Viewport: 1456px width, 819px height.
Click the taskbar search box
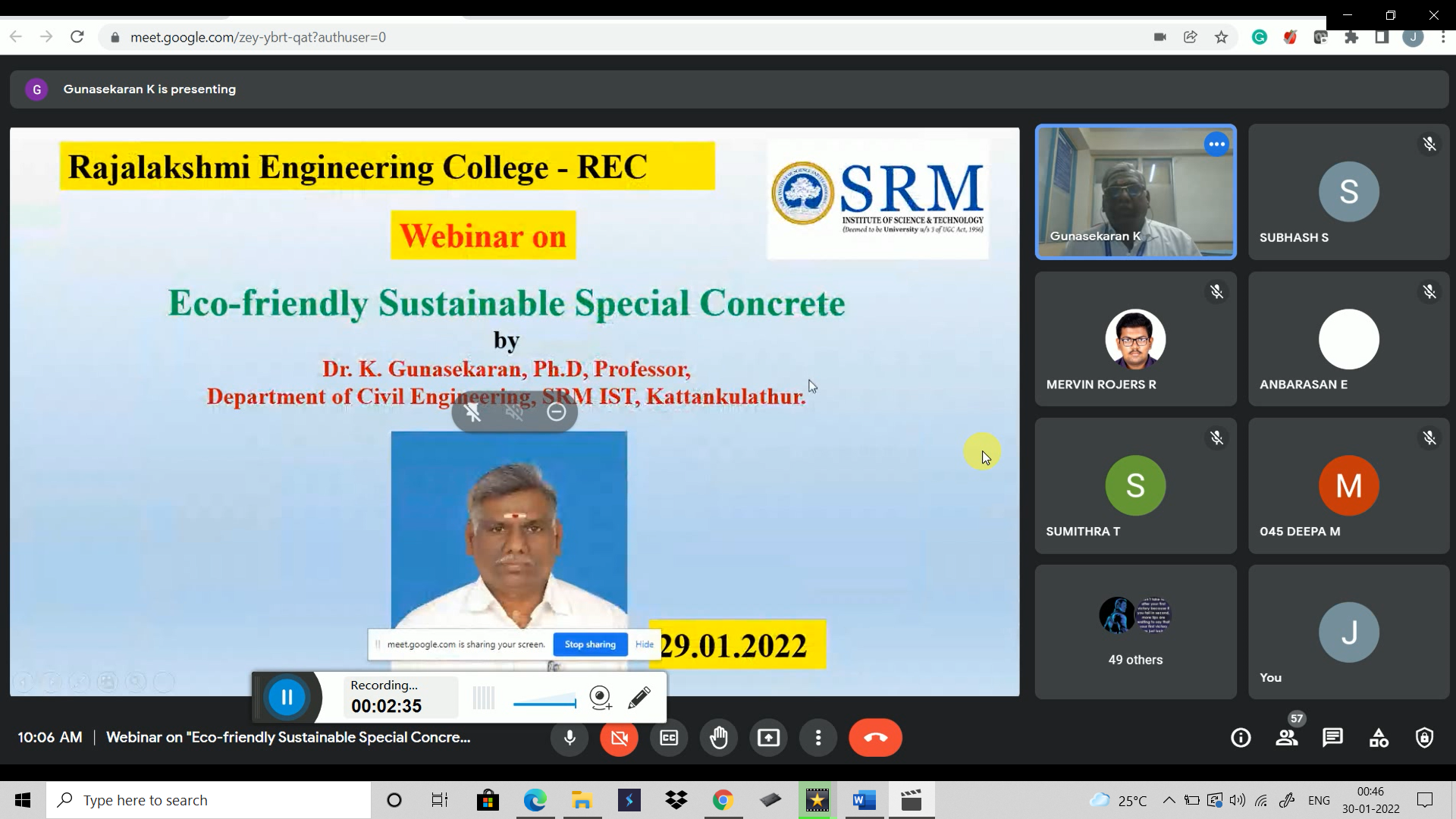tap(209, 800)
